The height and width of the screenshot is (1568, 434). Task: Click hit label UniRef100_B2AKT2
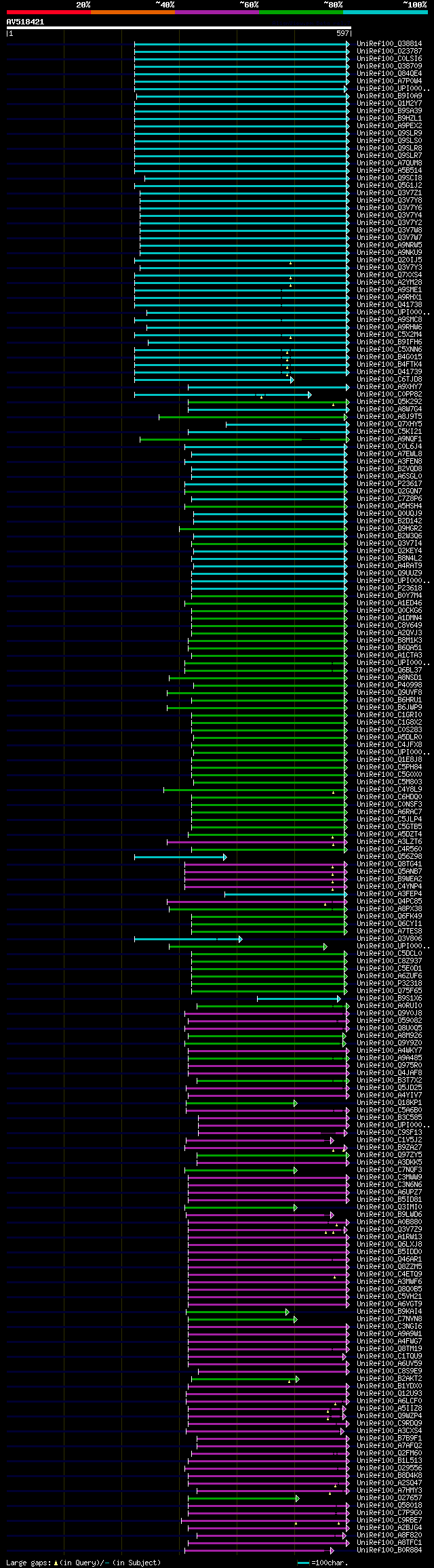click(x=389, y=1379)
